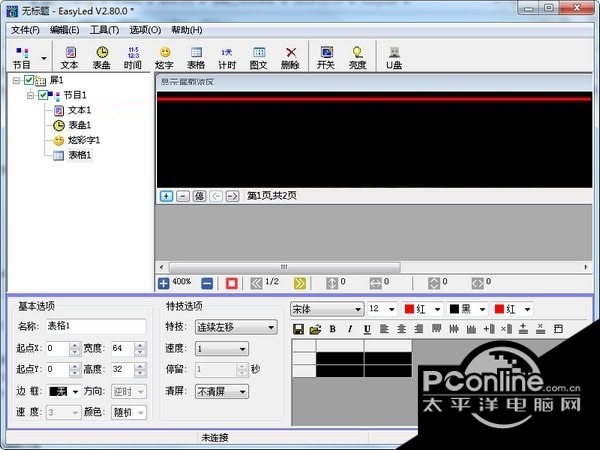Open the last 红 color dropdown

point(527,309)
